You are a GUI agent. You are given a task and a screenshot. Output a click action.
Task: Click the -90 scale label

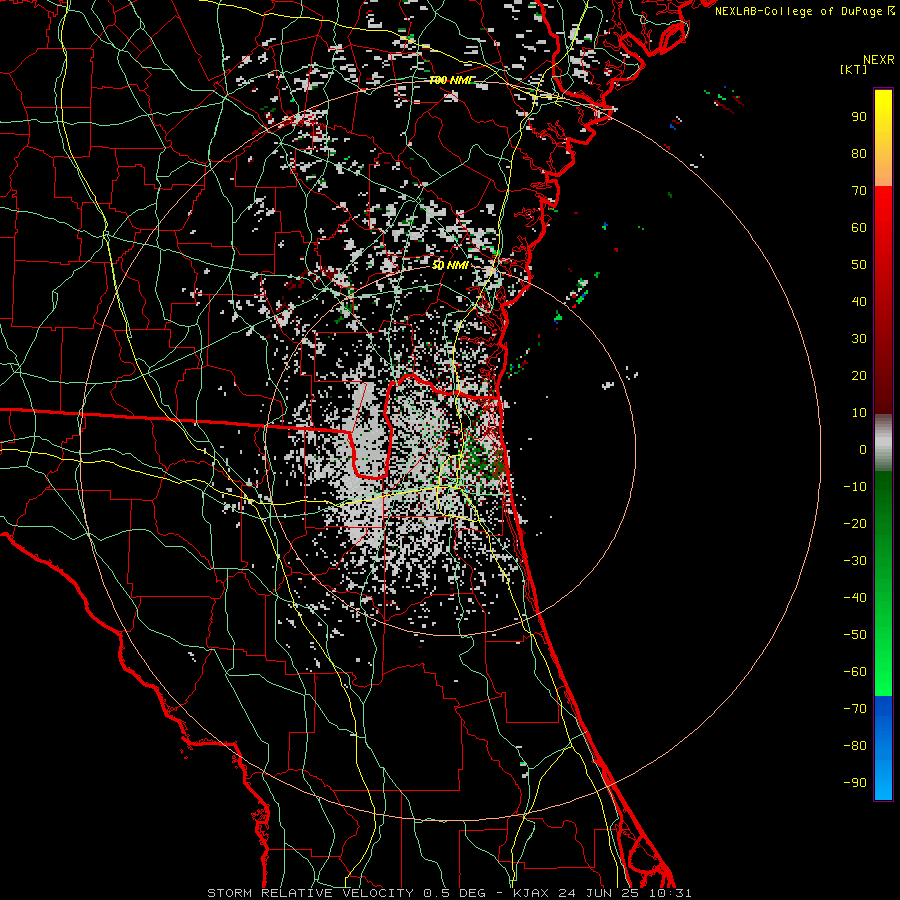click(x=855, y=783)
